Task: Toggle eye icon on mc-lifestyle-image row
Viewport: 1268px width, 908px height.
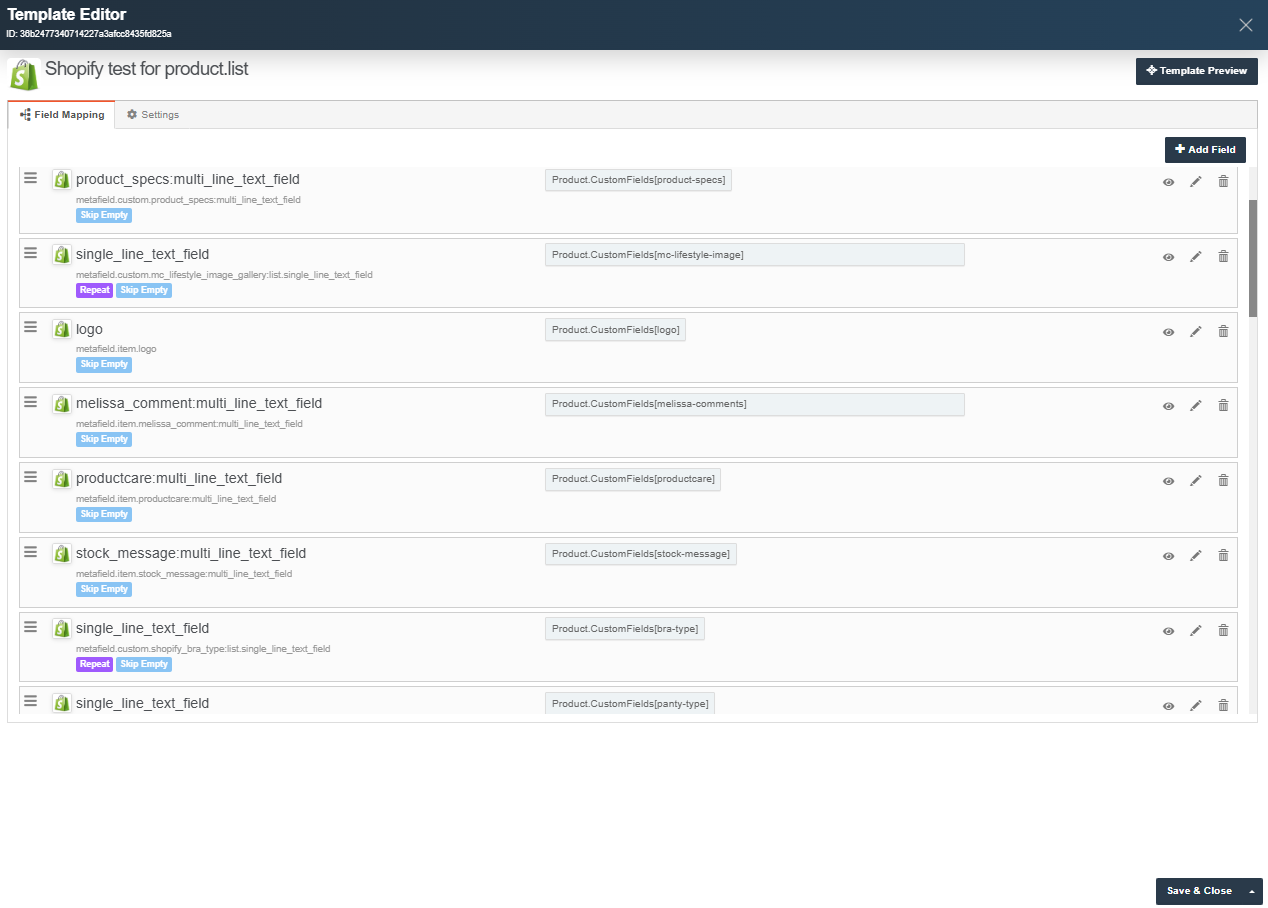Action: click(x=1168, y=257)
